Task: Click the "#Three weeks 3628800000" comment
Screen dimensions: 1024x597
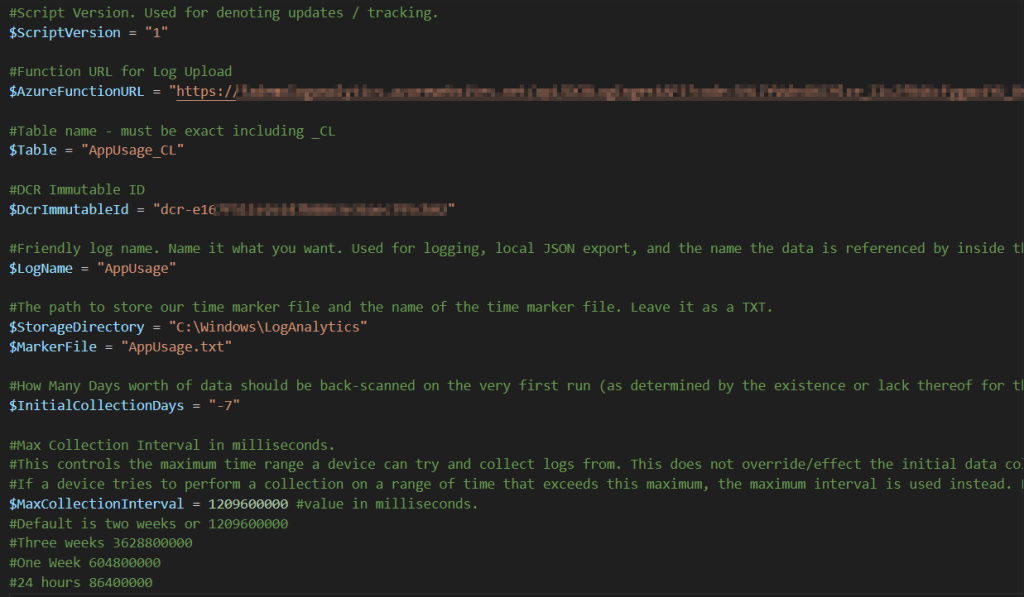Action: point(100,543)
